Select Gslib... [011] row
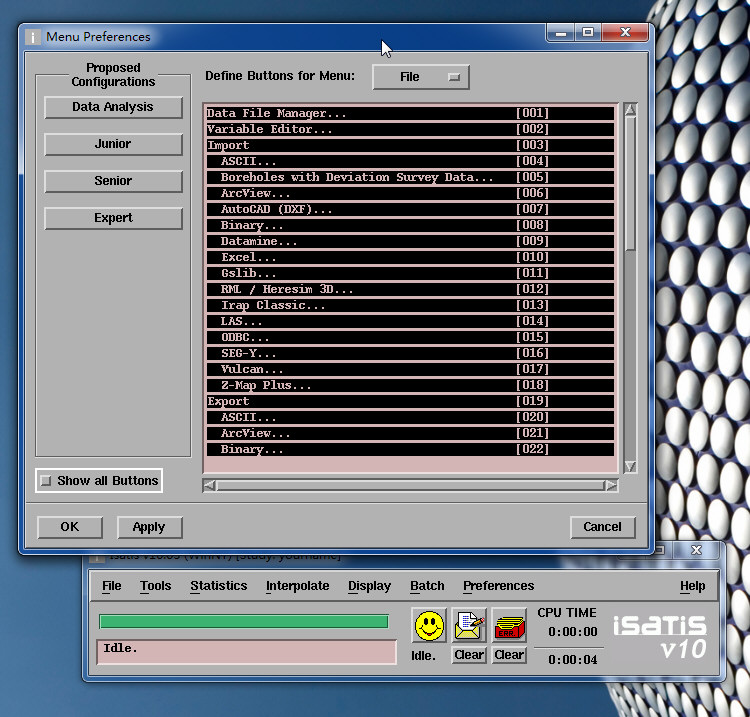 coord(410,274)
